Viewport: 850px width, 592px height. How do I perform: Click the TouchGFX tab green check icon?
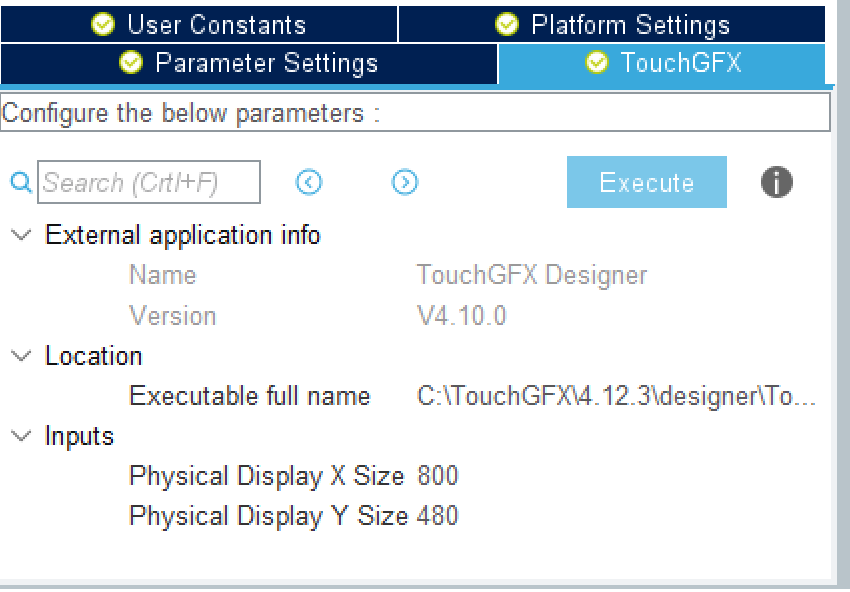point(597,62)
